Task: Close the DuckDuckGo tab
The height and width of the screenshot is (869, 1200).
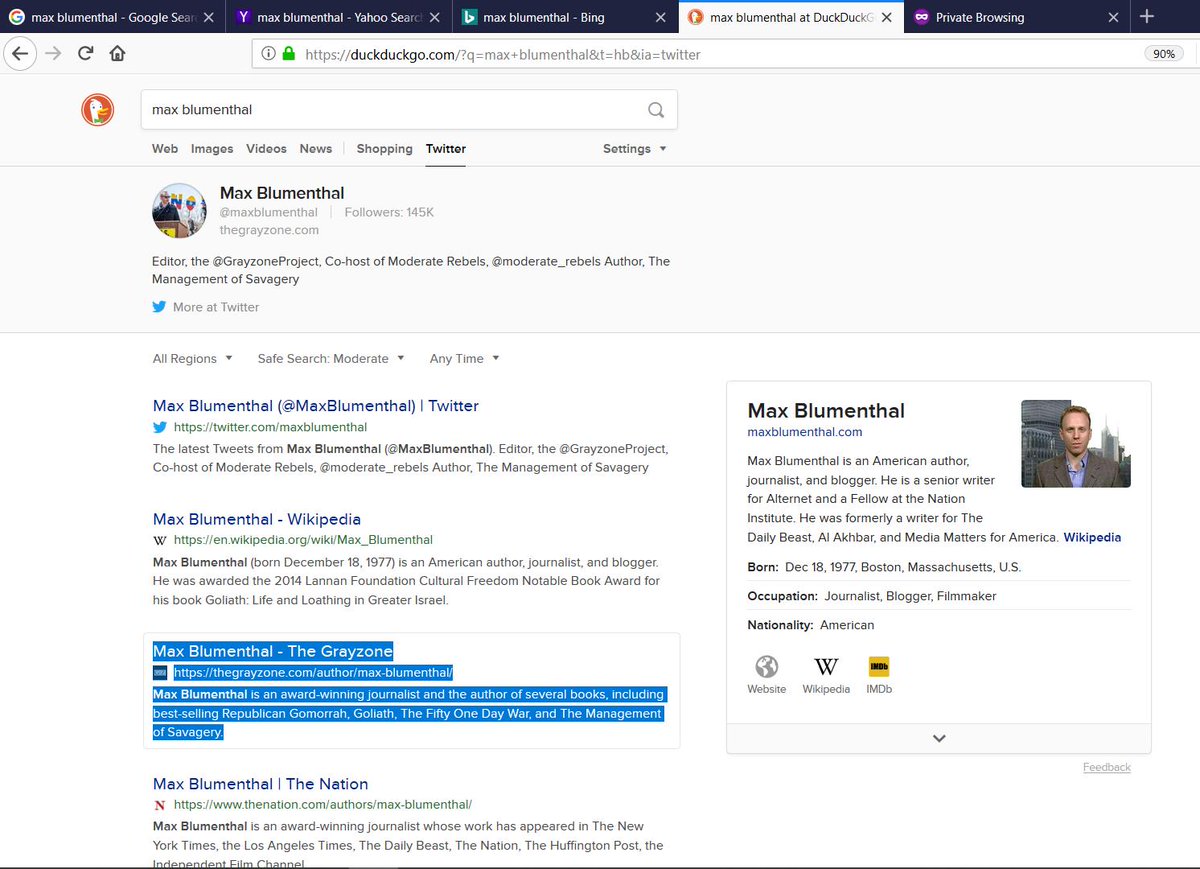Action: (x=886, y=17)
